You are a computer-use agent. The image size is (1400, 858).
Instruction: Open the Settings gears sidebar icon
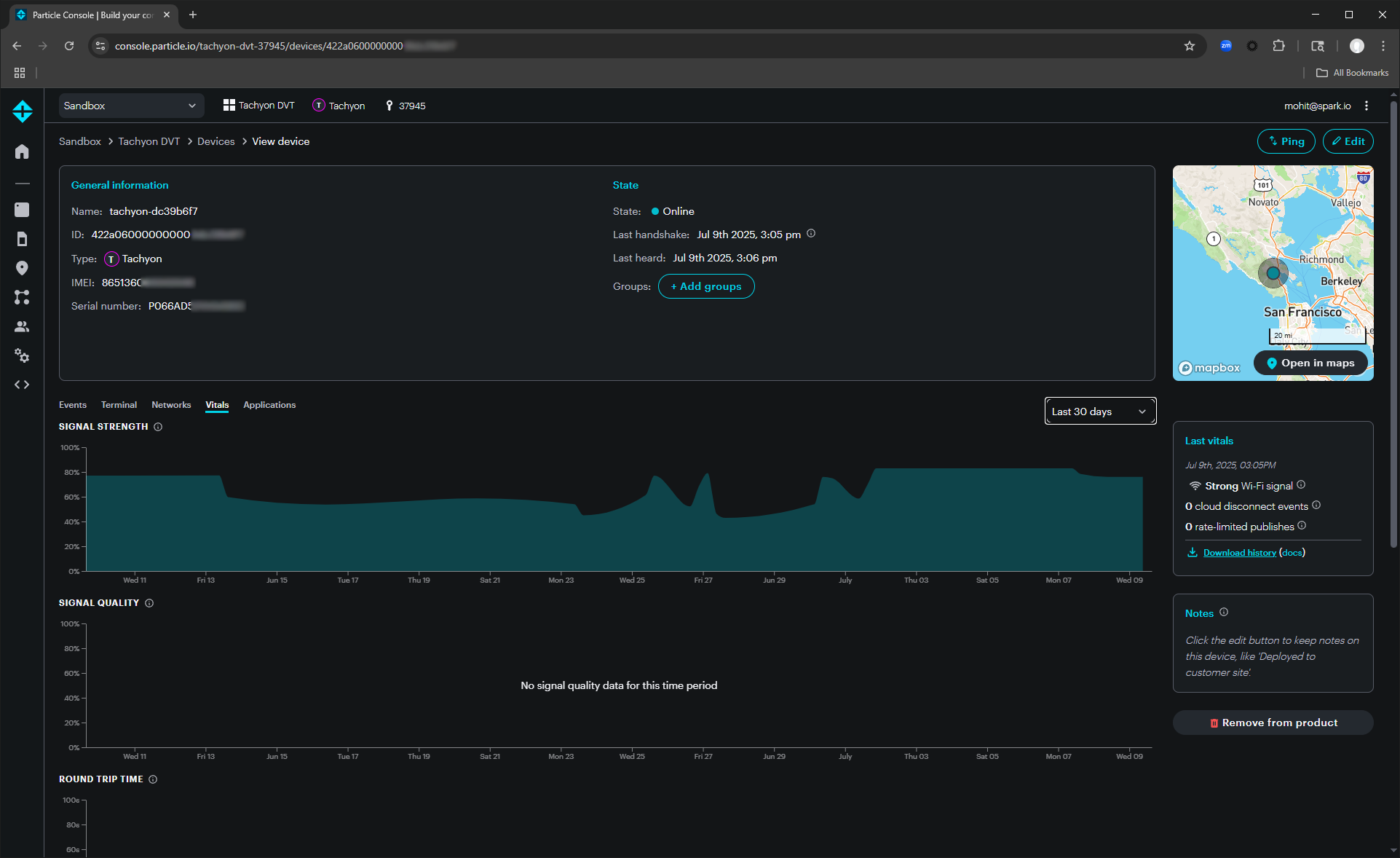tap(22, 355)
